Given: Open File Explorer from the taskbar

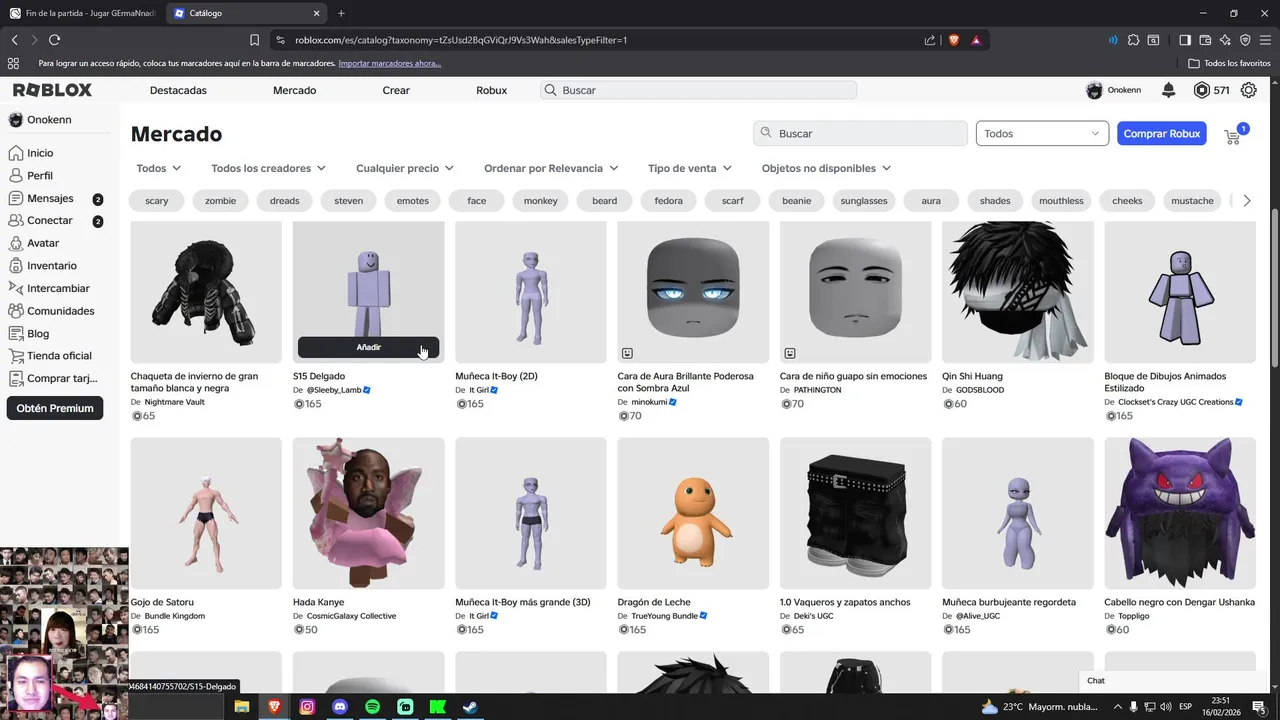Looking at the screenshot, I should pyautogui.click(x=242, y=707).
